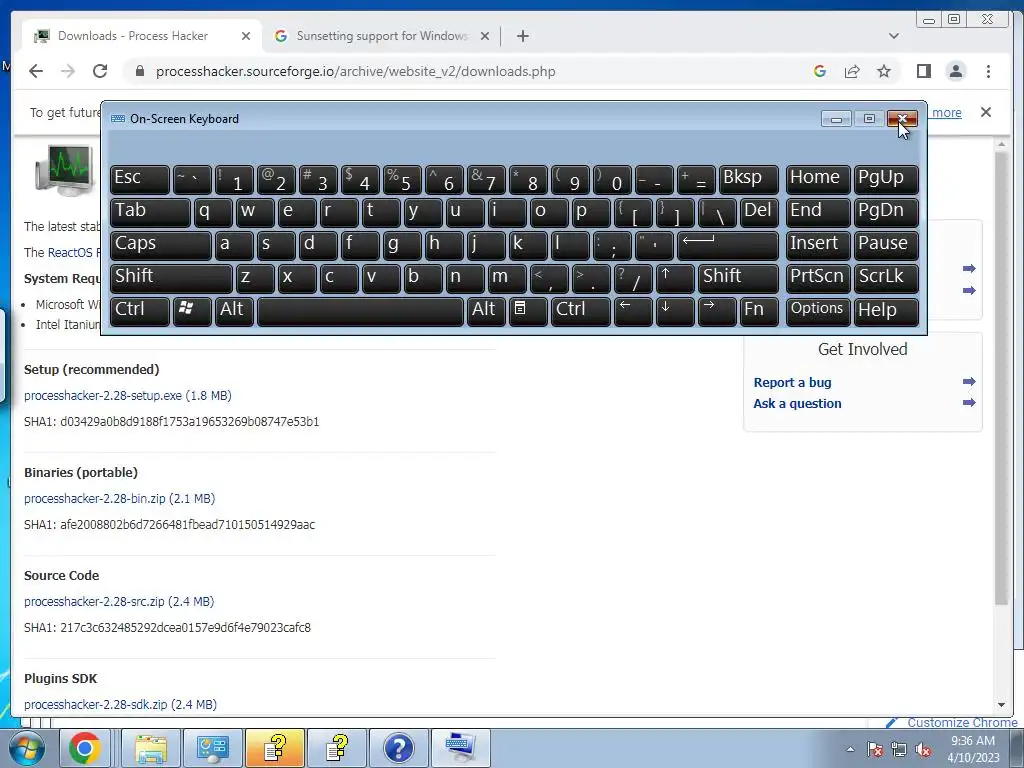Tap the up arrow key on keyboard
This screenshot has width=1024, height=768.
point(675,278)
